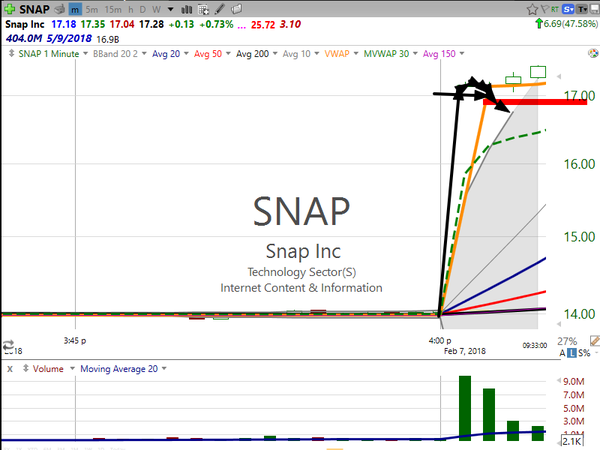Viewport: 600px width, 450px height.
Task: Switch to the daily 'D' timeframe
Action: [x=143, y=9]
